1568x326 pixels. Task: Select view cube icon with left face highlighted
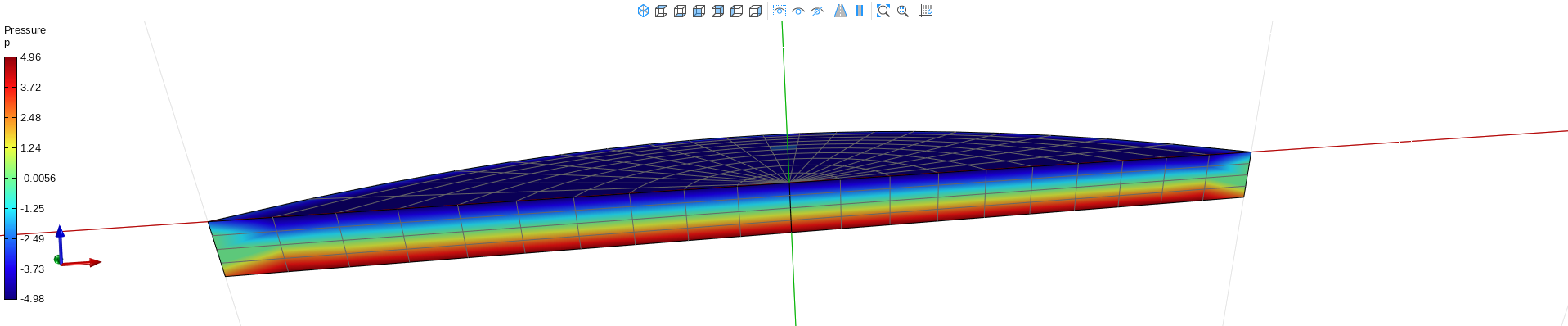[736, 11]
